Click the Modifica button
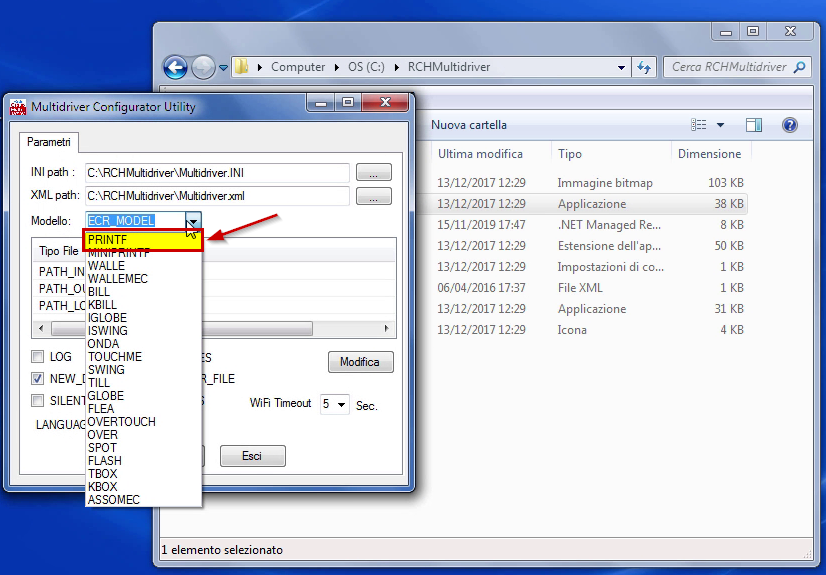Image resolution: width=826 pixels, height=575 pixels. click(360, 362)
